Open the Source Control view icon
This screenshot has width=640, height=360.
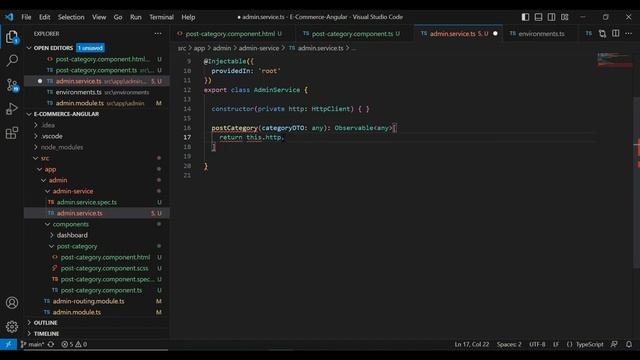(x=12, y=85)
